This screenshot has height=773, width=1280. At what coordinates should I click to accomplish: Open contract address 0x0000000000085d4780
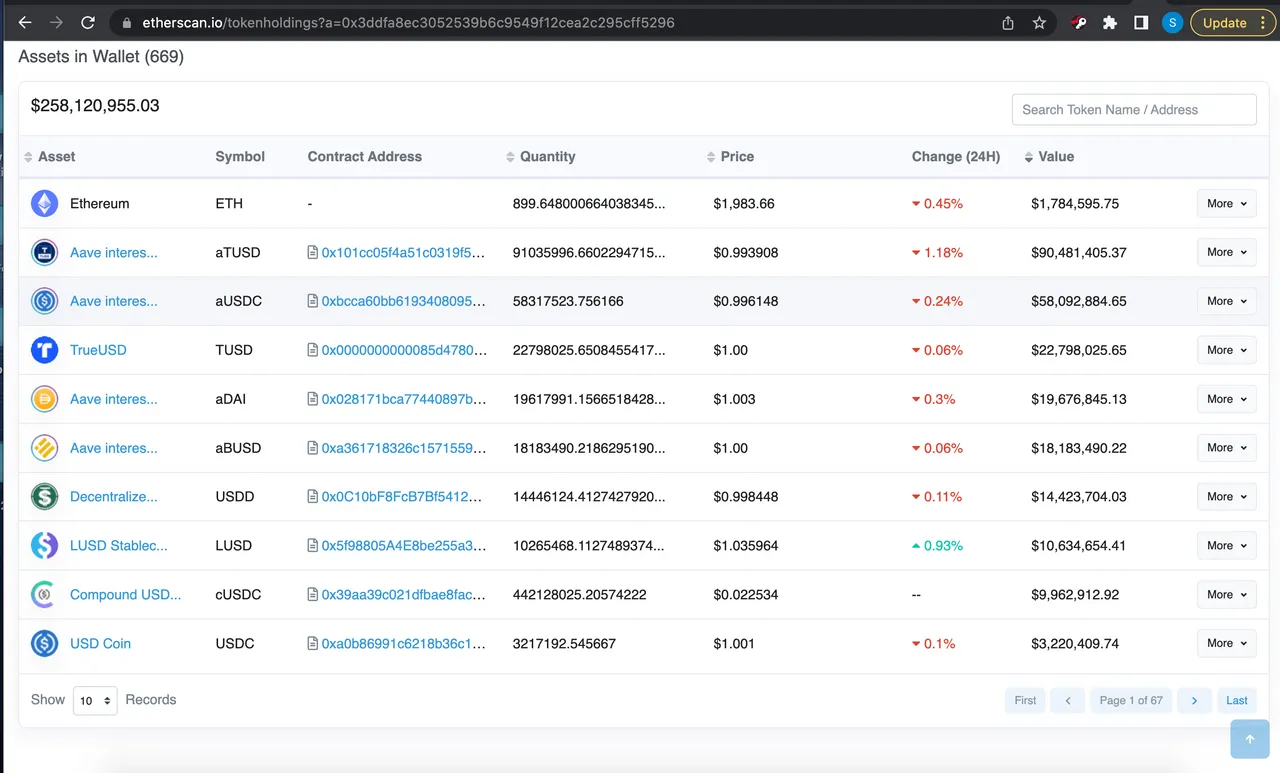[403, 350]
